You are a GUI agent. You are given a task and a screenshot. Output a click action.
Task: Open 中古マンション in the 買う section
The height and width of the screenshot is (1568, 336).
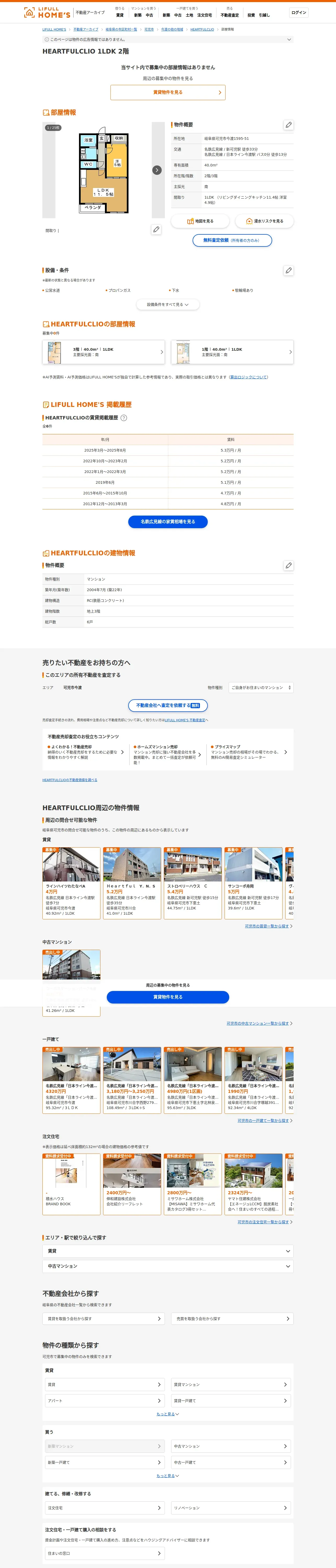(x=231, y=1446)
